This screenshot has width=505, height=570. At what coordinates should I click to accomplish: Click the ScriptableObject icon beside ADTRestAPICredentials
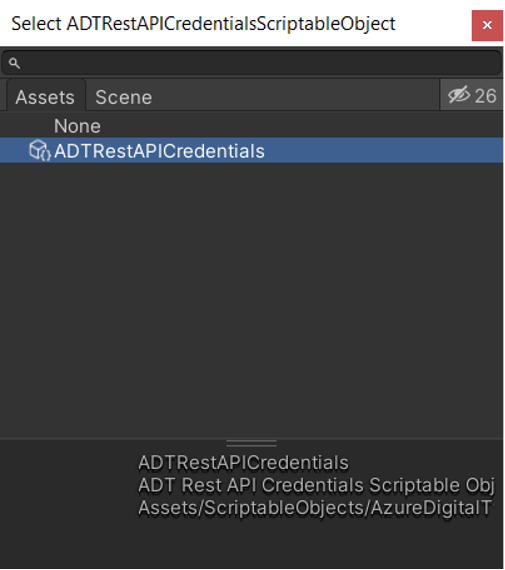coord(39,150)
